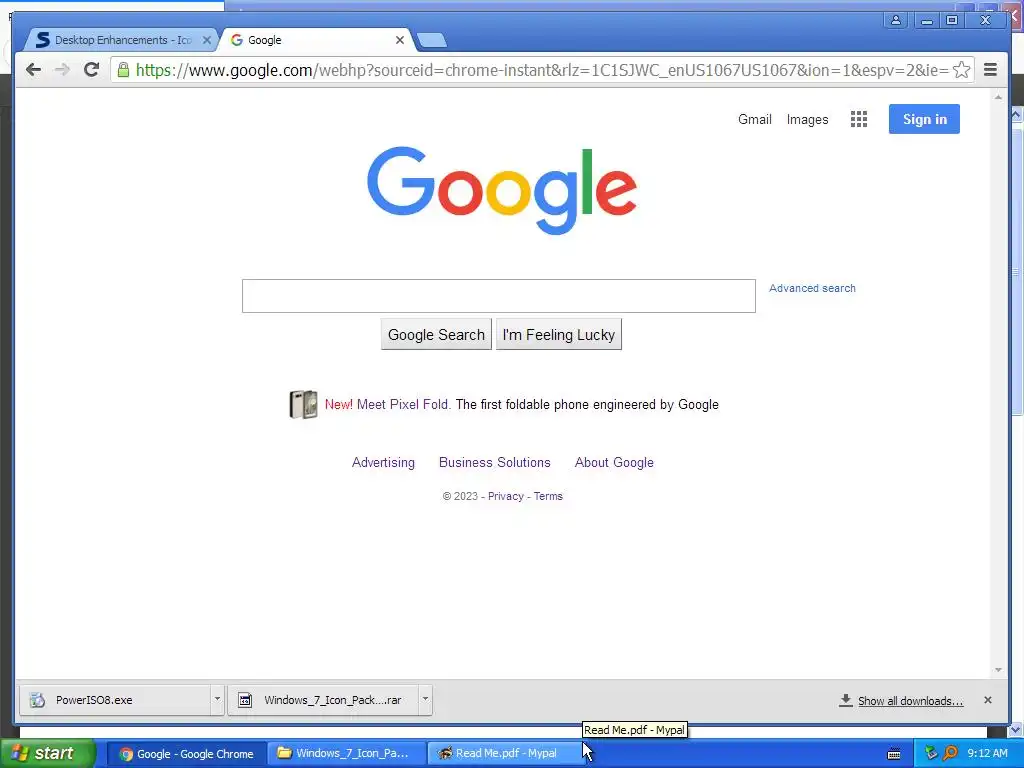The width and height of the screenshot is (1024, 768).
Task: Bookmark this page with the star icon
Action: point(961,70)
